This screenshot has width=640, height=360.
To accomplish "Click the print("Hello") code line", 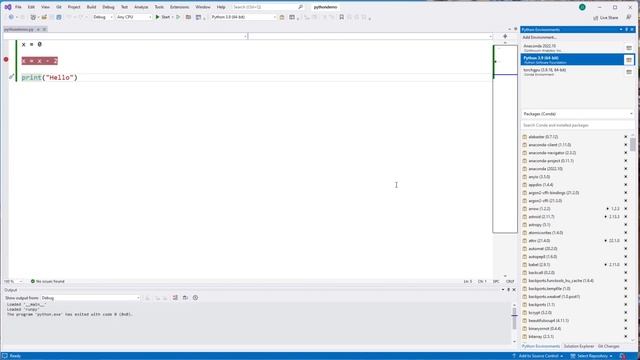I will (49, 77).
